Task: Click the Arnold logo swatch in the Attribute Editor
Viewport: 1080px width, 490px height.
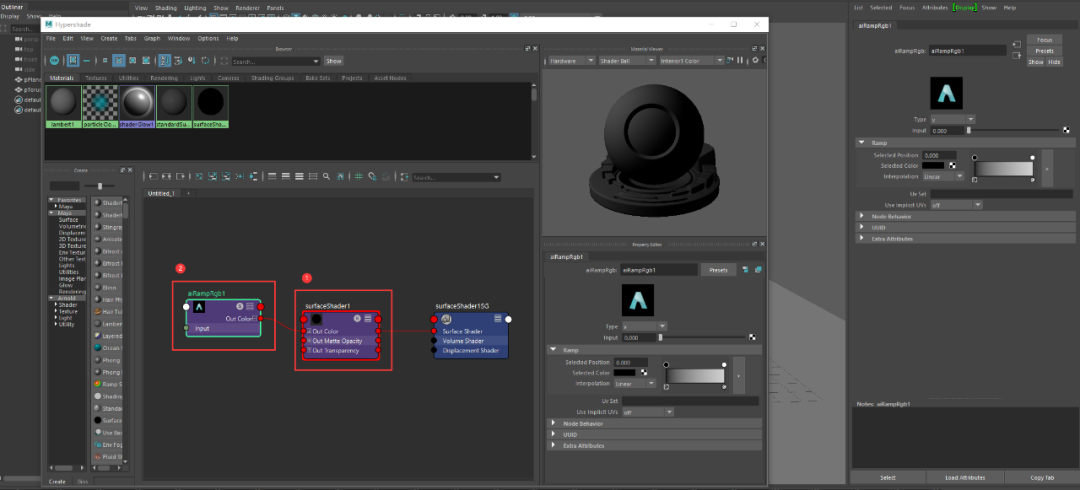Action: pyautogui.click(x=946, y=93)
